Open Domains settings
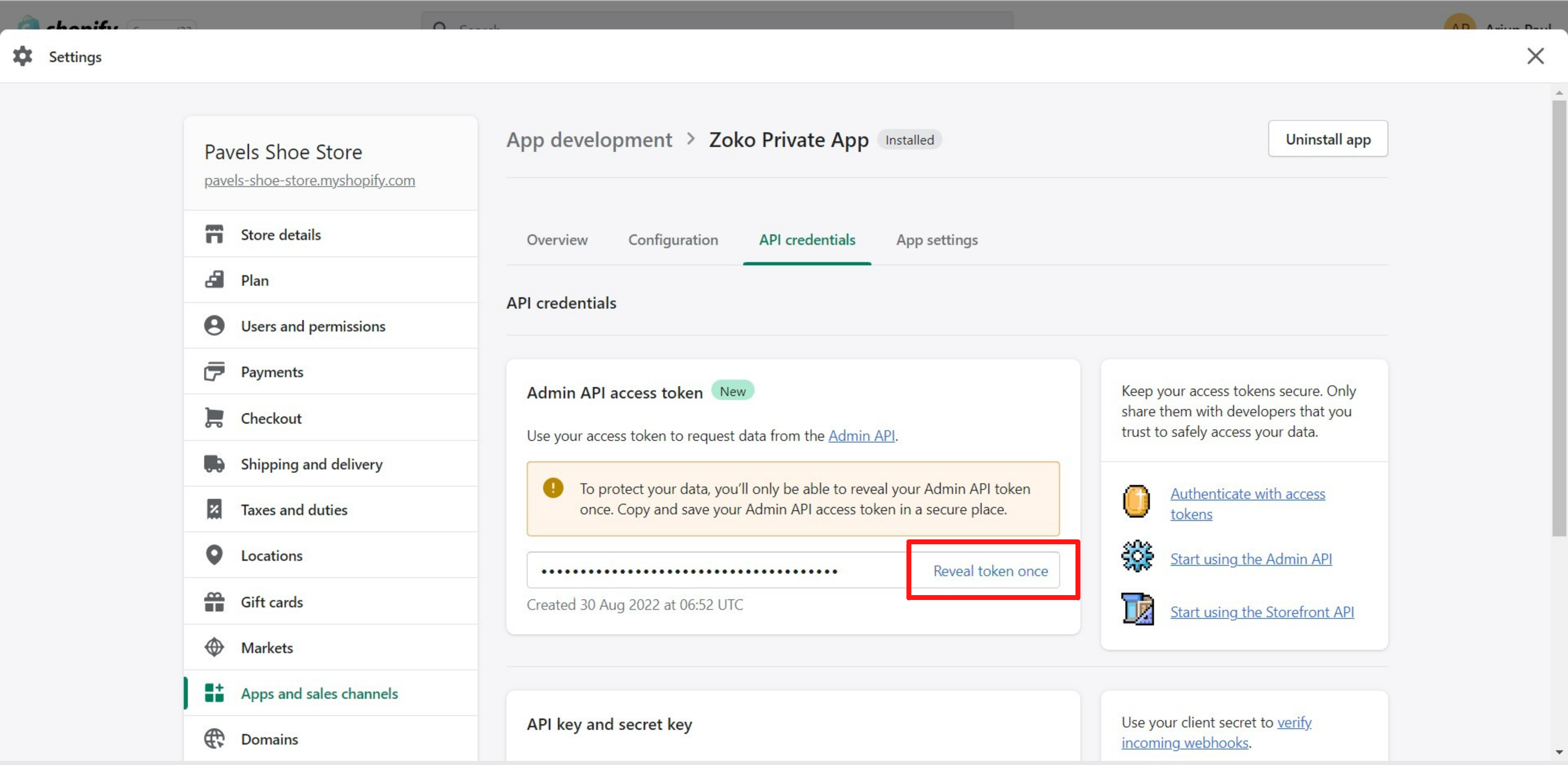 click(330, 739)
